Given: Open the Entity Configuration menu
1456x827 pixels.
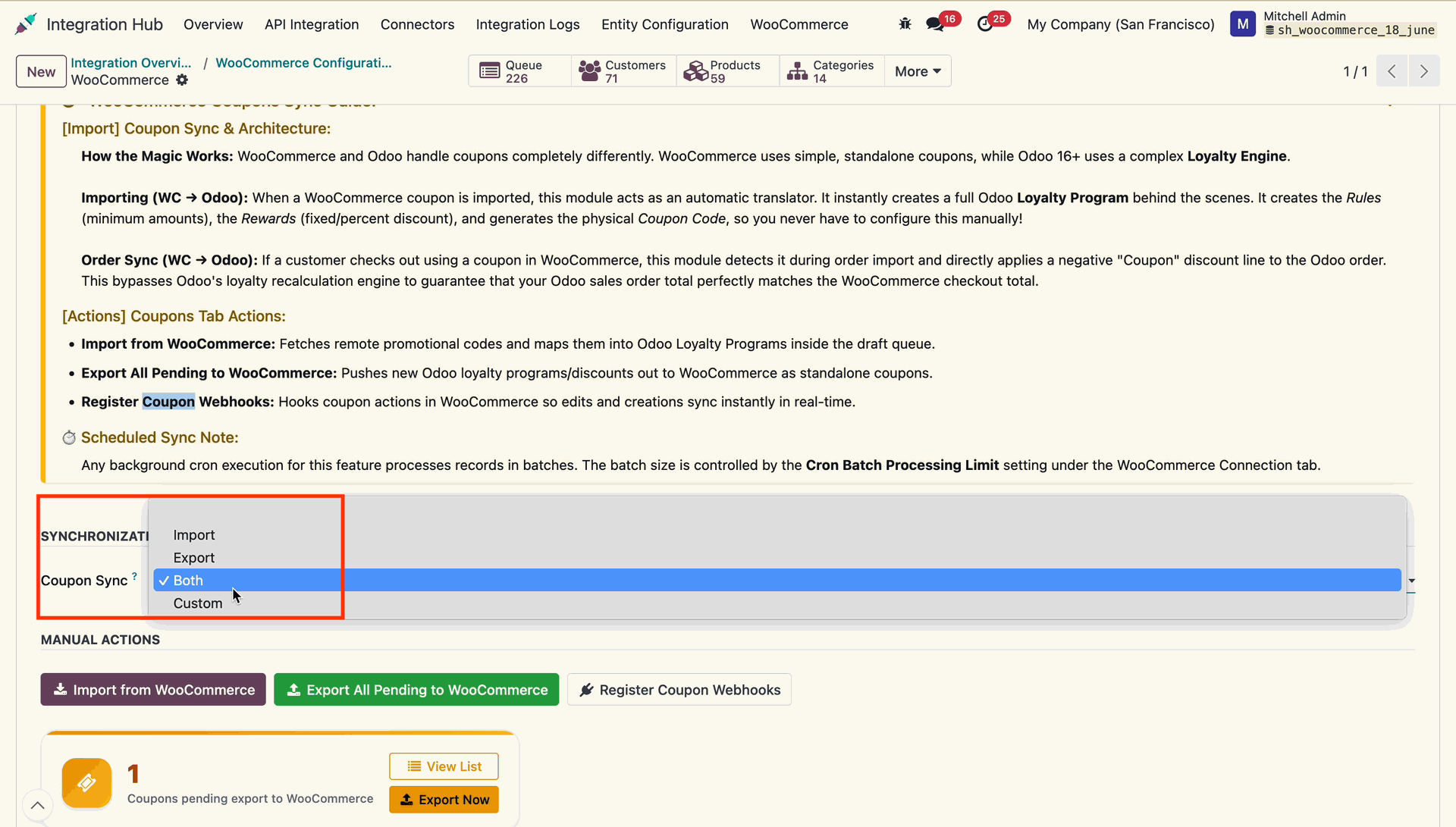Looking at the screenshot, I should pyautogui.click(x=665, y=24).
